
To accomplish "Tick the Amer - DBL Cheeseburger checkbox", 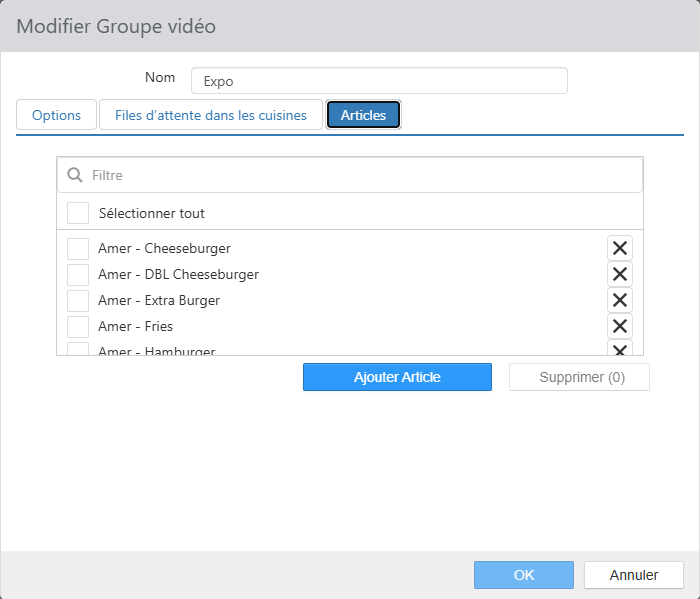I will (78, 275).
